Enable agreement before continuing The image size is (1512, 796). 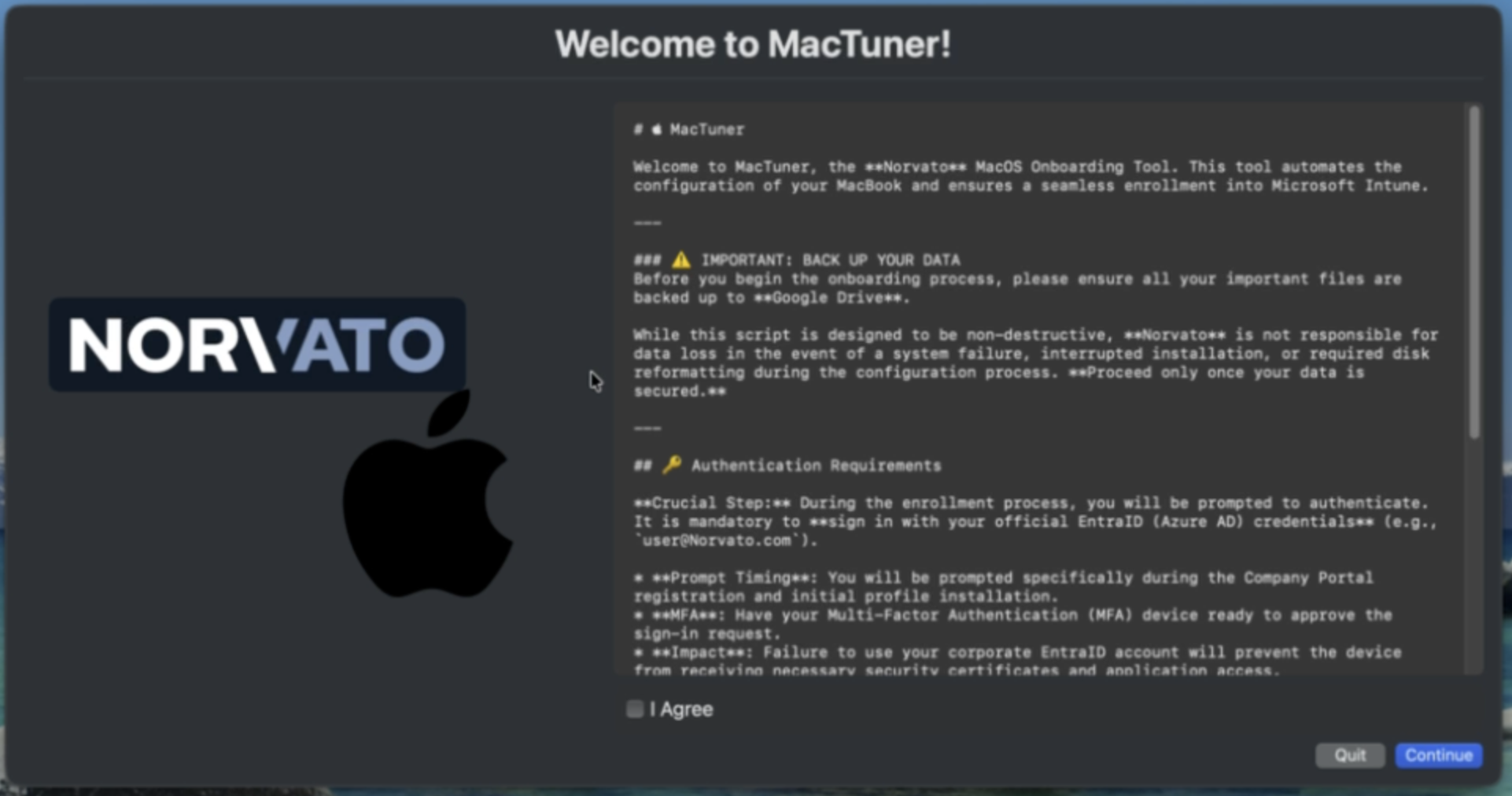pos(634,709)
